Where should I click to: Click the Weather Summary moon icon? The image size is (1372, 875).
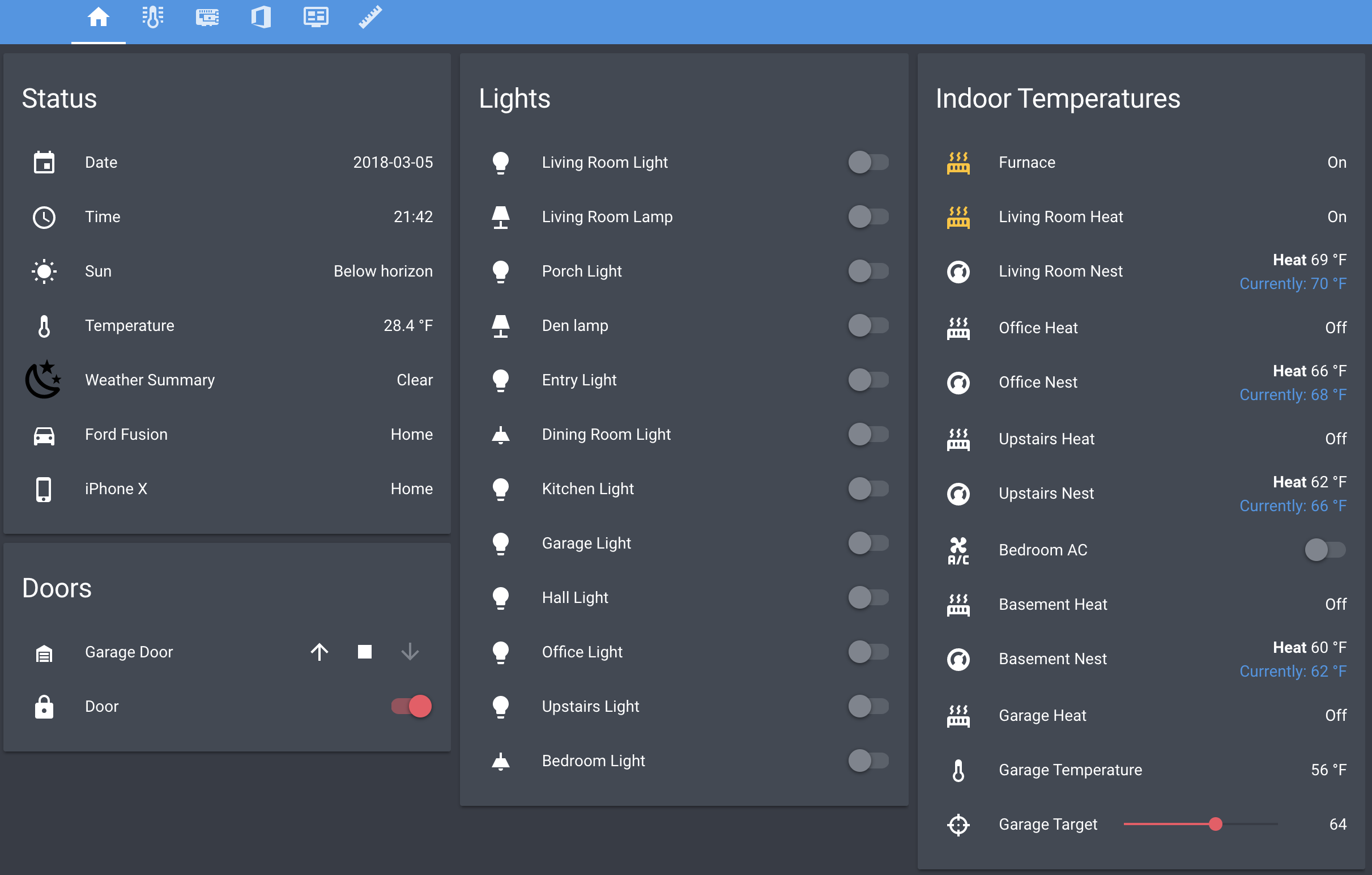[44, 380]
